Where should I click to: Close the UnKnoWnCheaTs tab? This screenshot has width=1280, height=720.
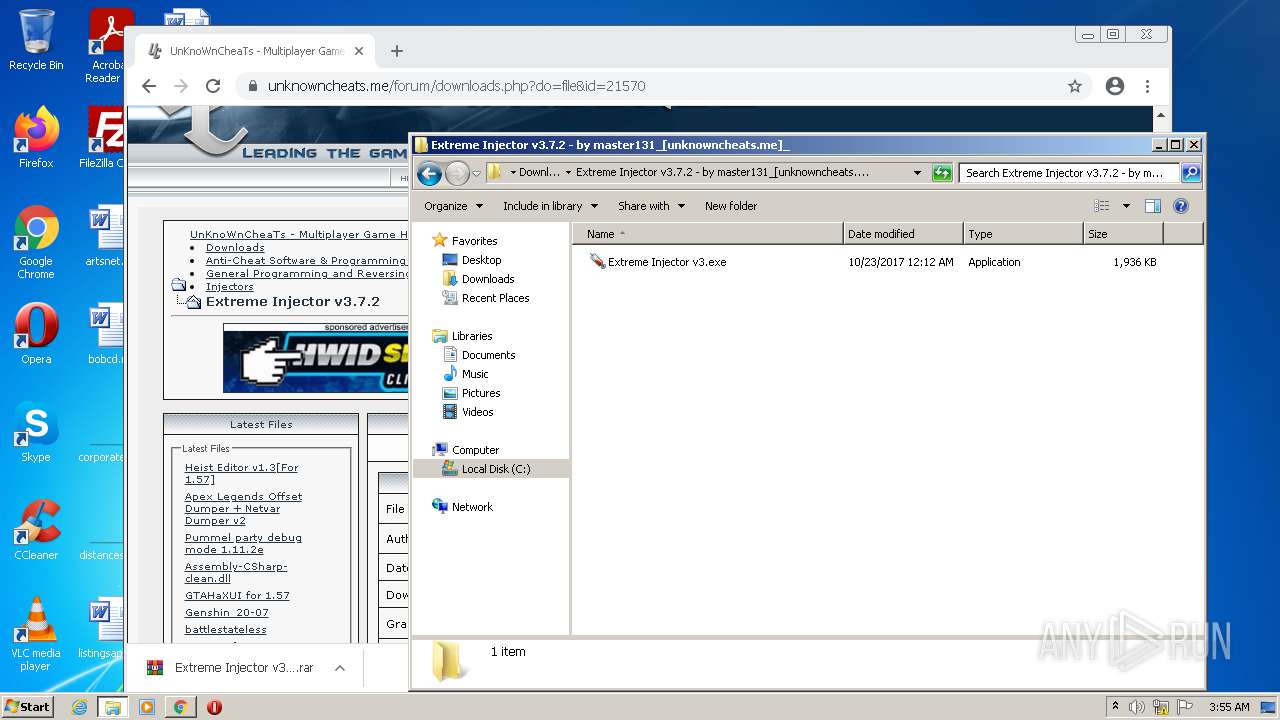pos(359,51)
